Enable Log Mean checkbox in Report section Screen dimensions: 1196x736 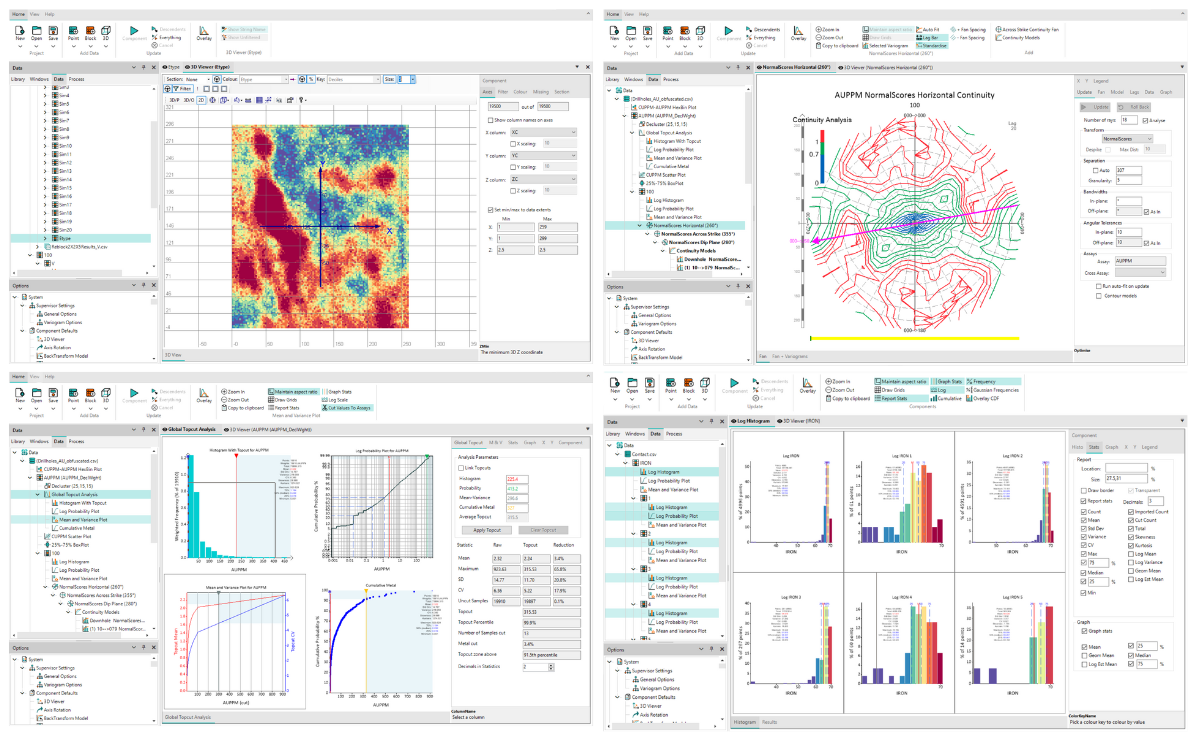click(x=1131, y=554)
